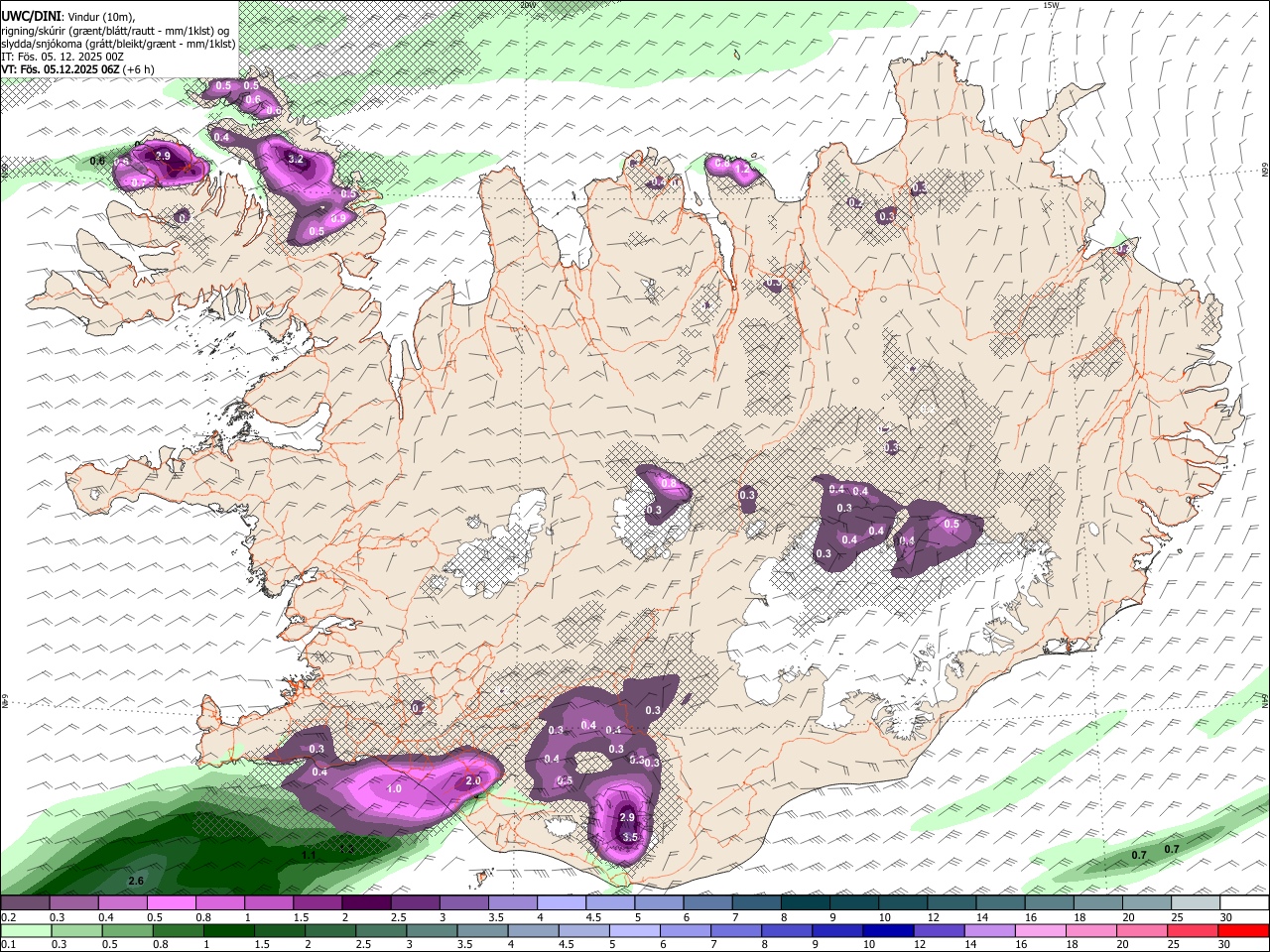Click the dark mauve 0.2 swatch in top legend row

point(25,903)
